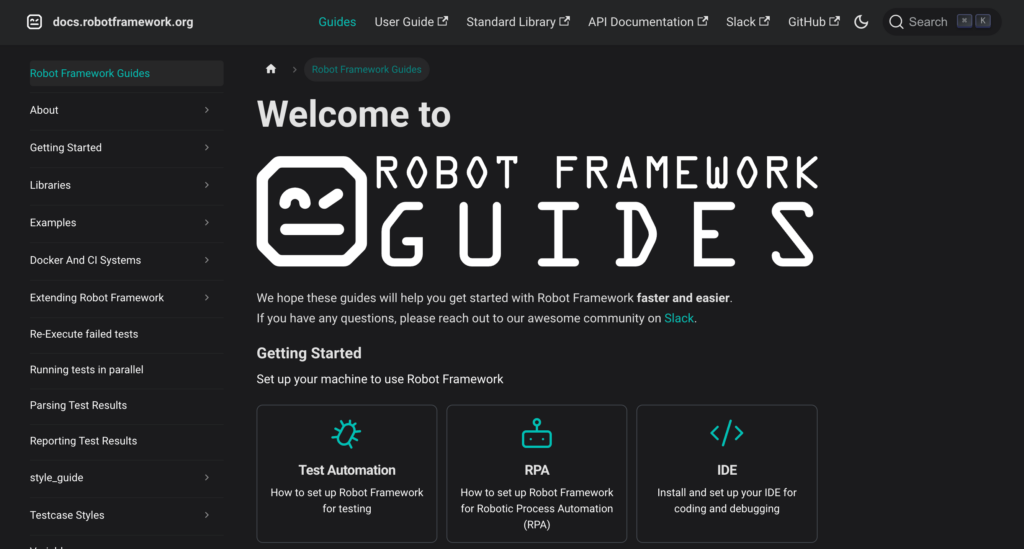
Task: Open style_guide in the sidebar
Action: click(x=56, y=478)
